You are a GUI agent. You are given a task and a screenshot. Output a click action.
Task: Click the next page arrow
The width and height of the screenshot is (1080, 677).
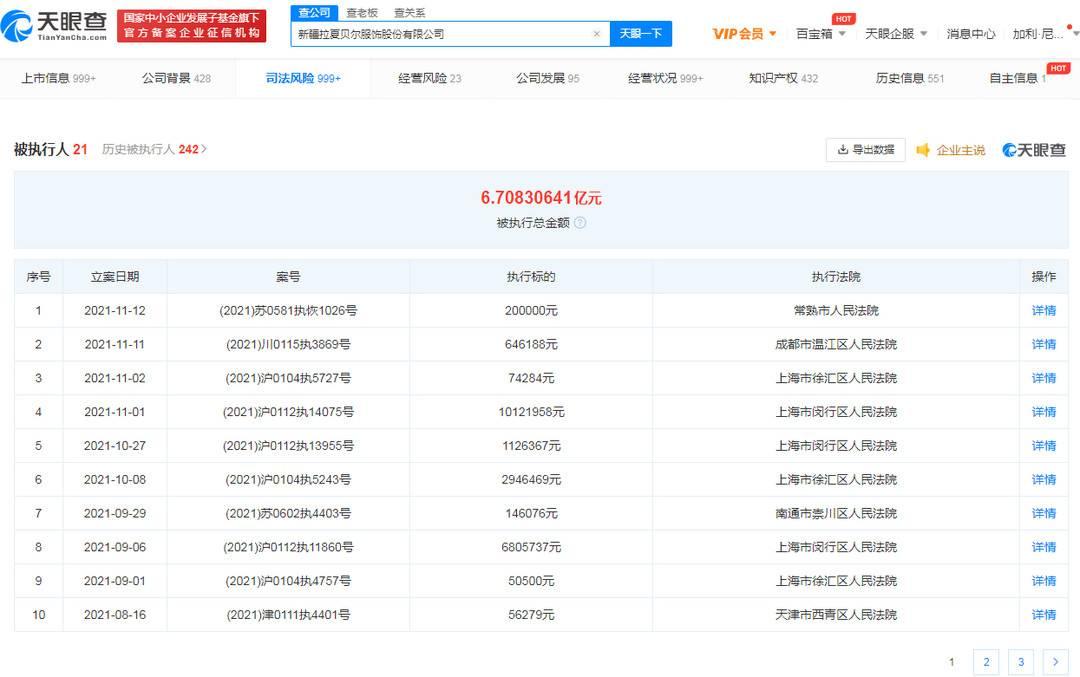pos(1055,662)
